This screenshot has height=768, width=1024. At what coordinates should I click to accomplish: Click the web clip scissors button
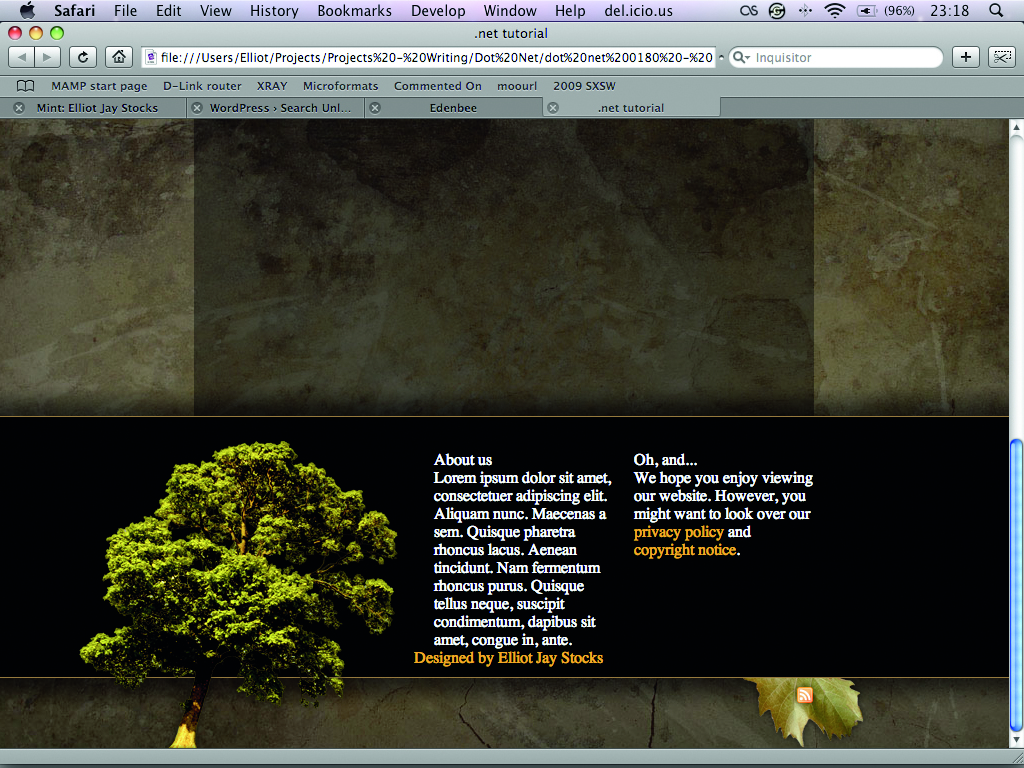click(x=1001, y=57)
